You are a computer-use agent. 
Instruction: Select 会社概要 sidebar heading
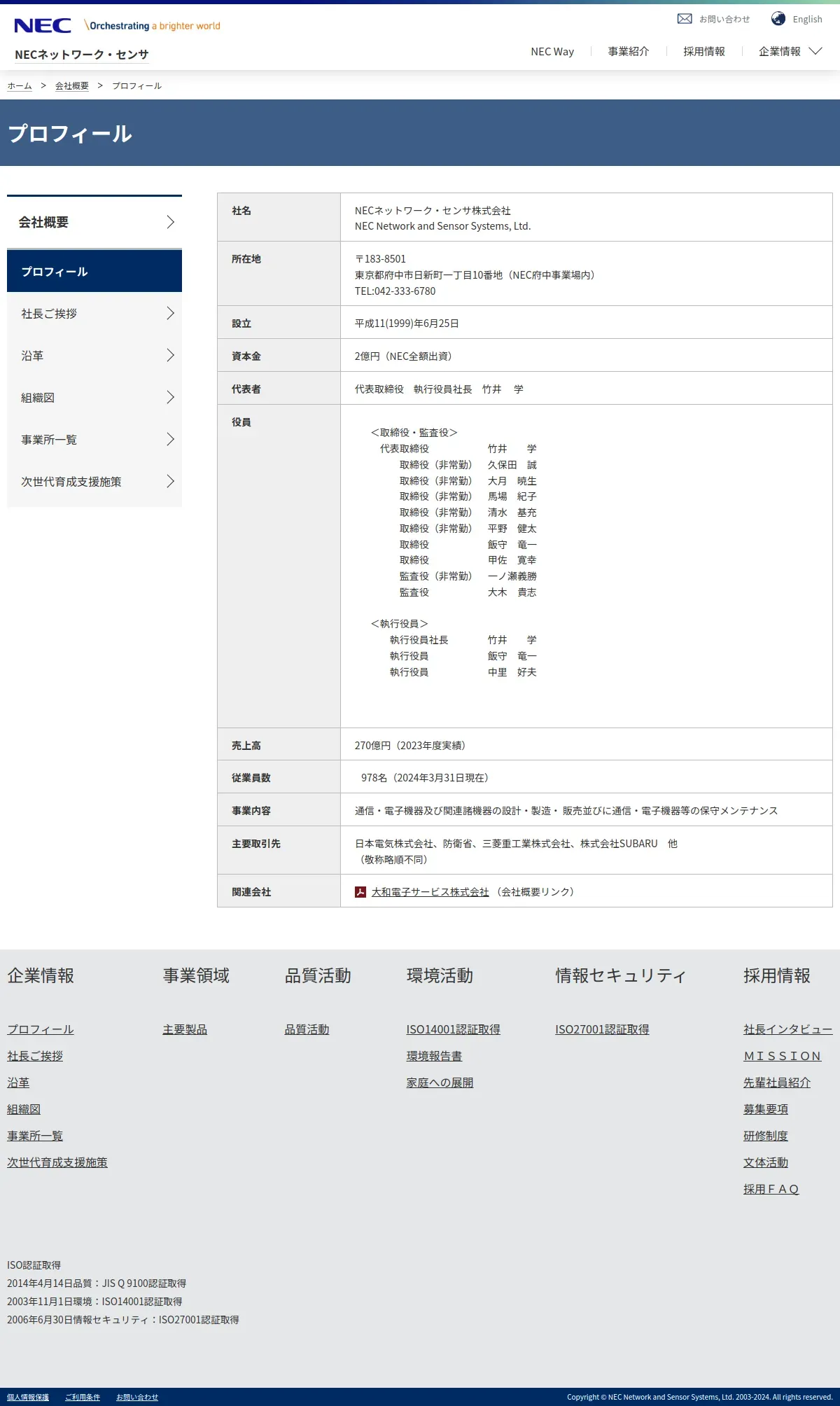94,222
